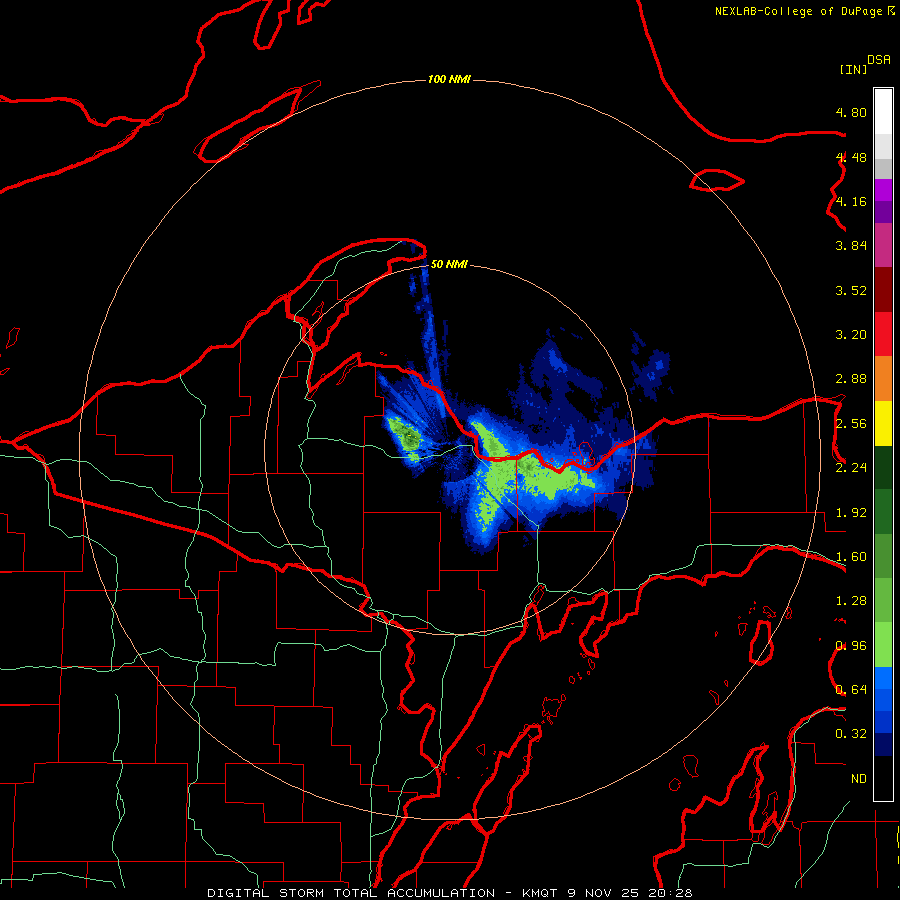
Task: Click the 0.96 legend value
Action: point(851,646)
